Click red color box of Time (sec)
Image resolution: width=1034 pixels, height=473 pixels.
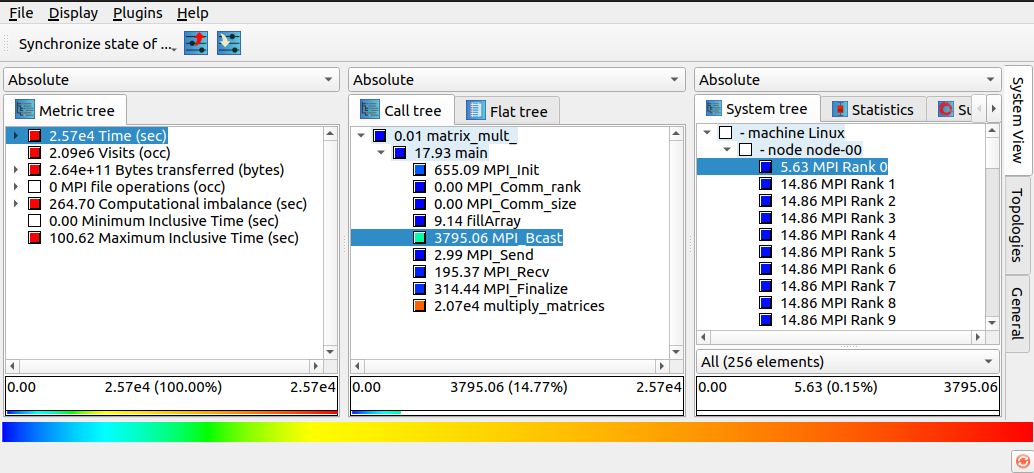coord(35,136)
